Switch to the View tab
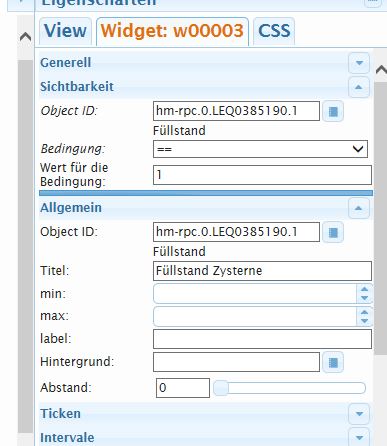 65,31
